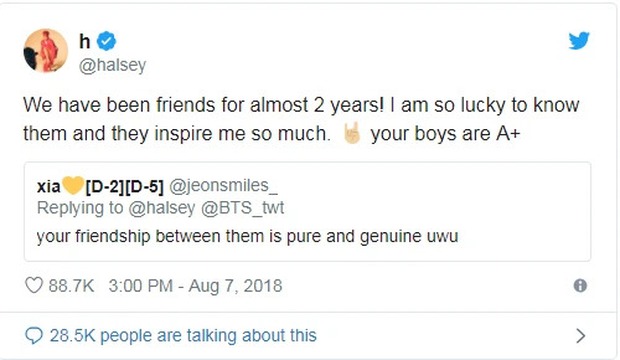This screenshot has height=360, width=620.
Task: Click @halsey mention in Replying to line
Action: (162, 208)
